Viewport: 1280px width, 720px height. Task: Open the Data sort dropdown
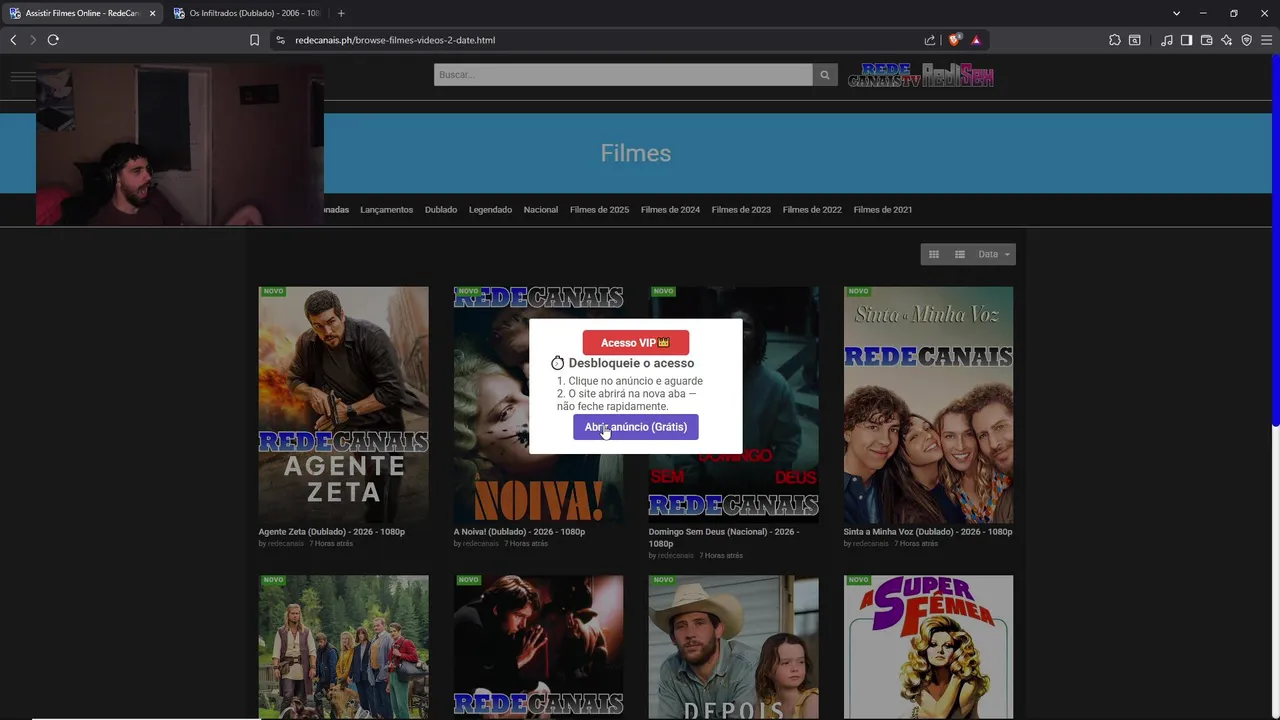tap(994, 254)
